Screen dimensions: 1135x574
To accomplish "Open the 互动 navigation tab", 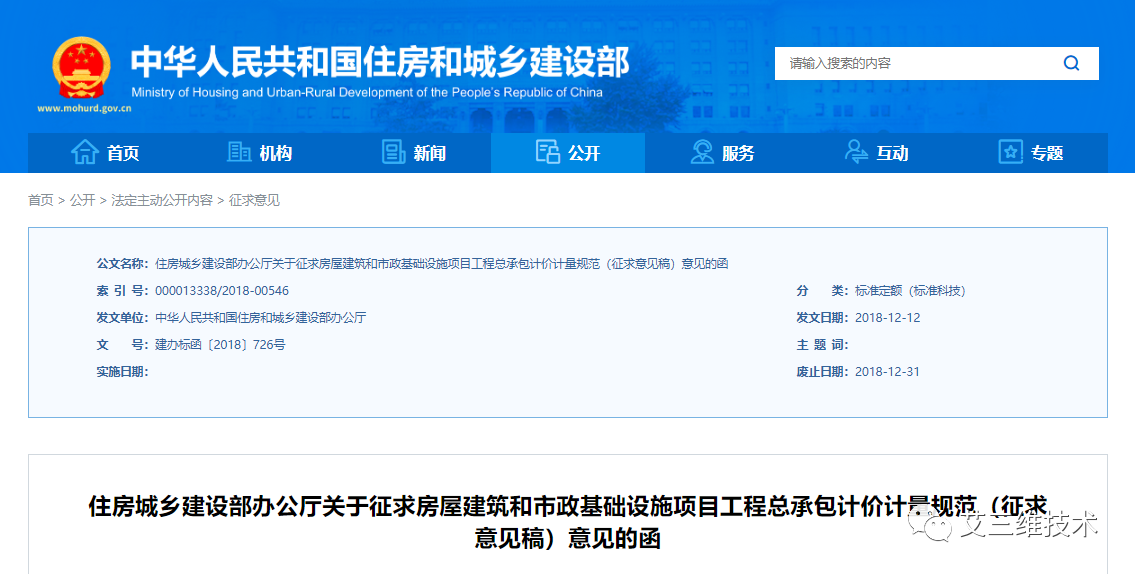I will pos(876,153).
